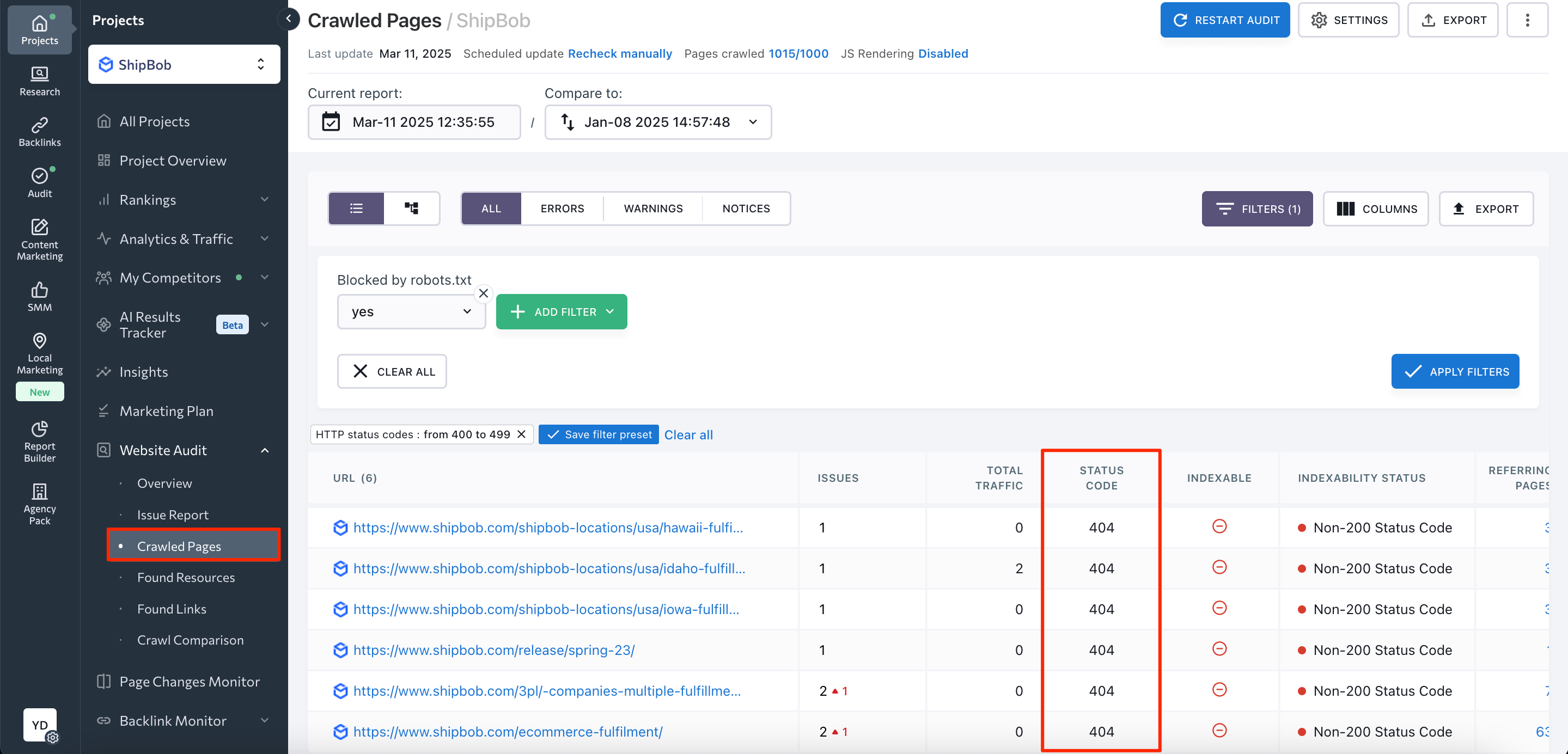Expand the Rankings menu

click(264, 199)
